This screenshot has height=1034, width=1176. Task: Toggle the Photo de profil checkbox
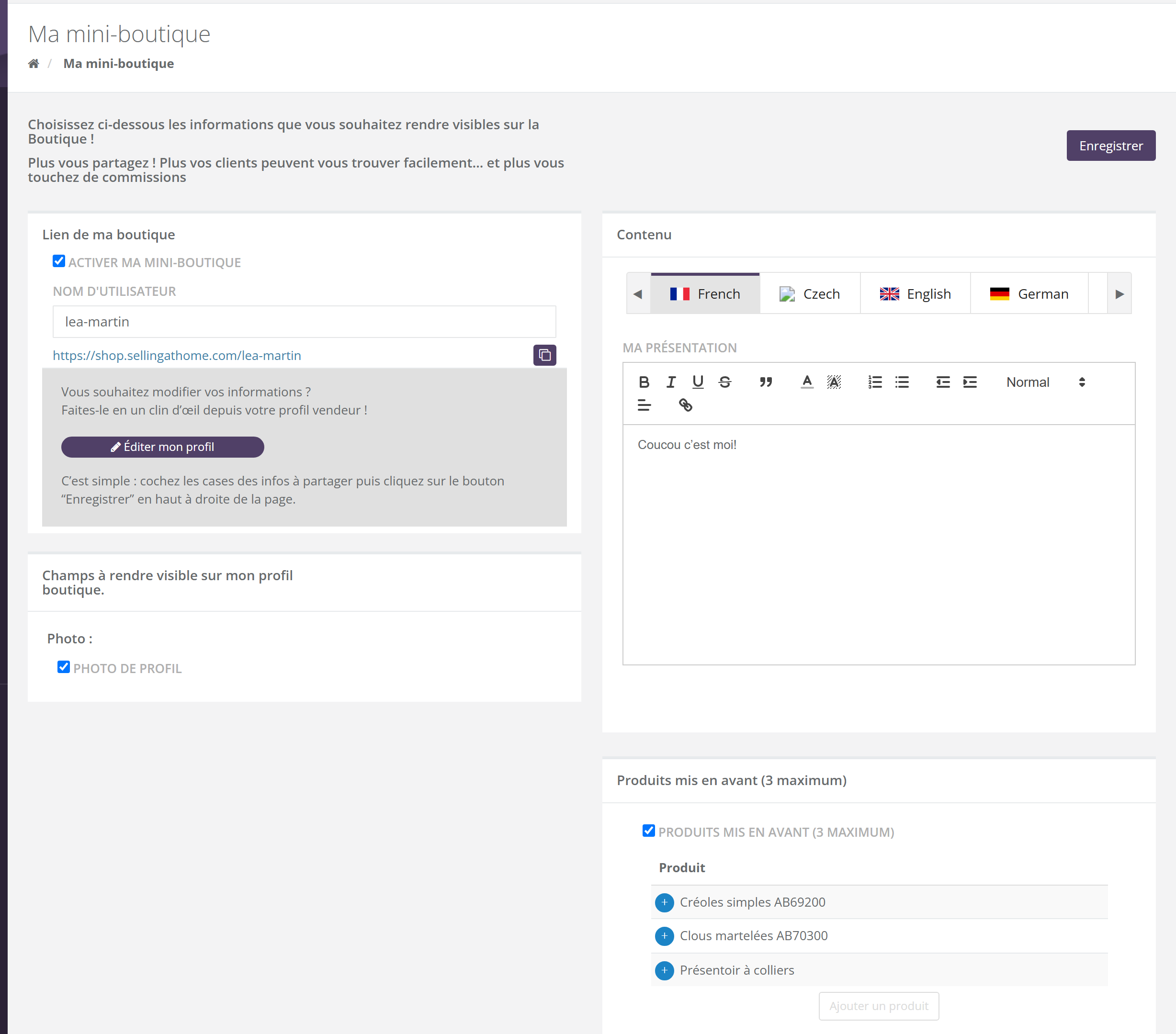click(63, 667)
